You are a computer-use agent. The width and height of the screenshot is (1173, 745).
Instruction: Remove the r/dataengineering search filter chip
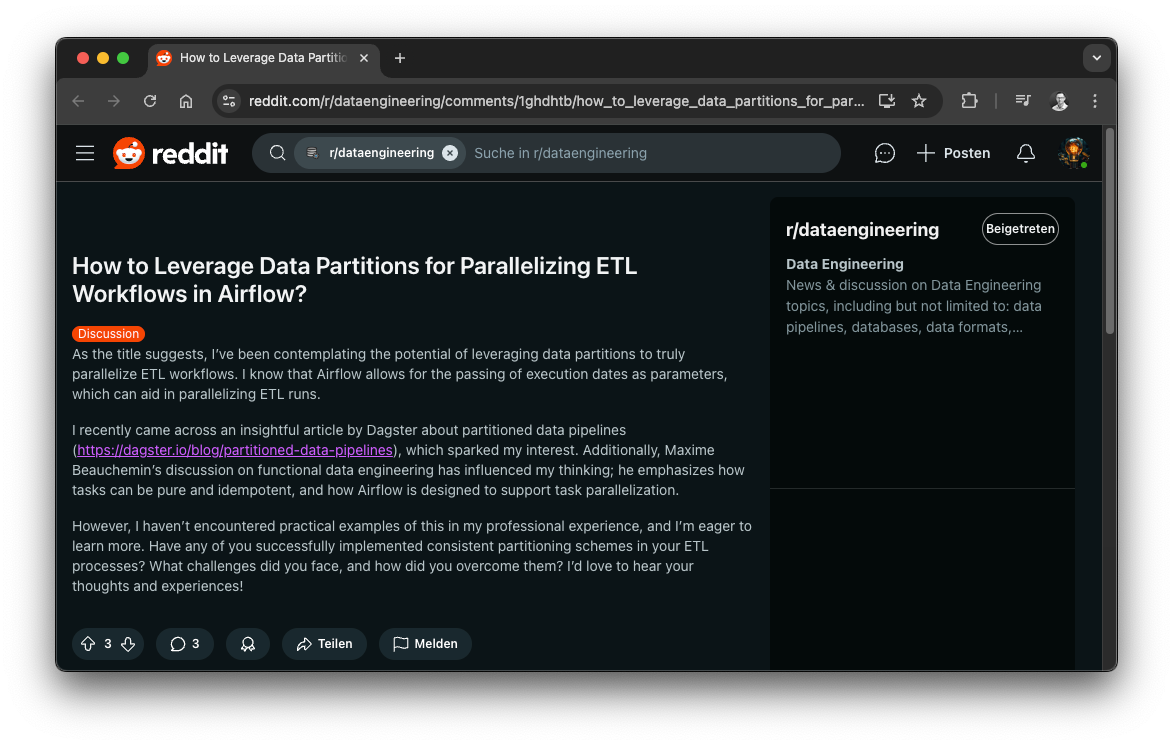click(x=450, y=152)
